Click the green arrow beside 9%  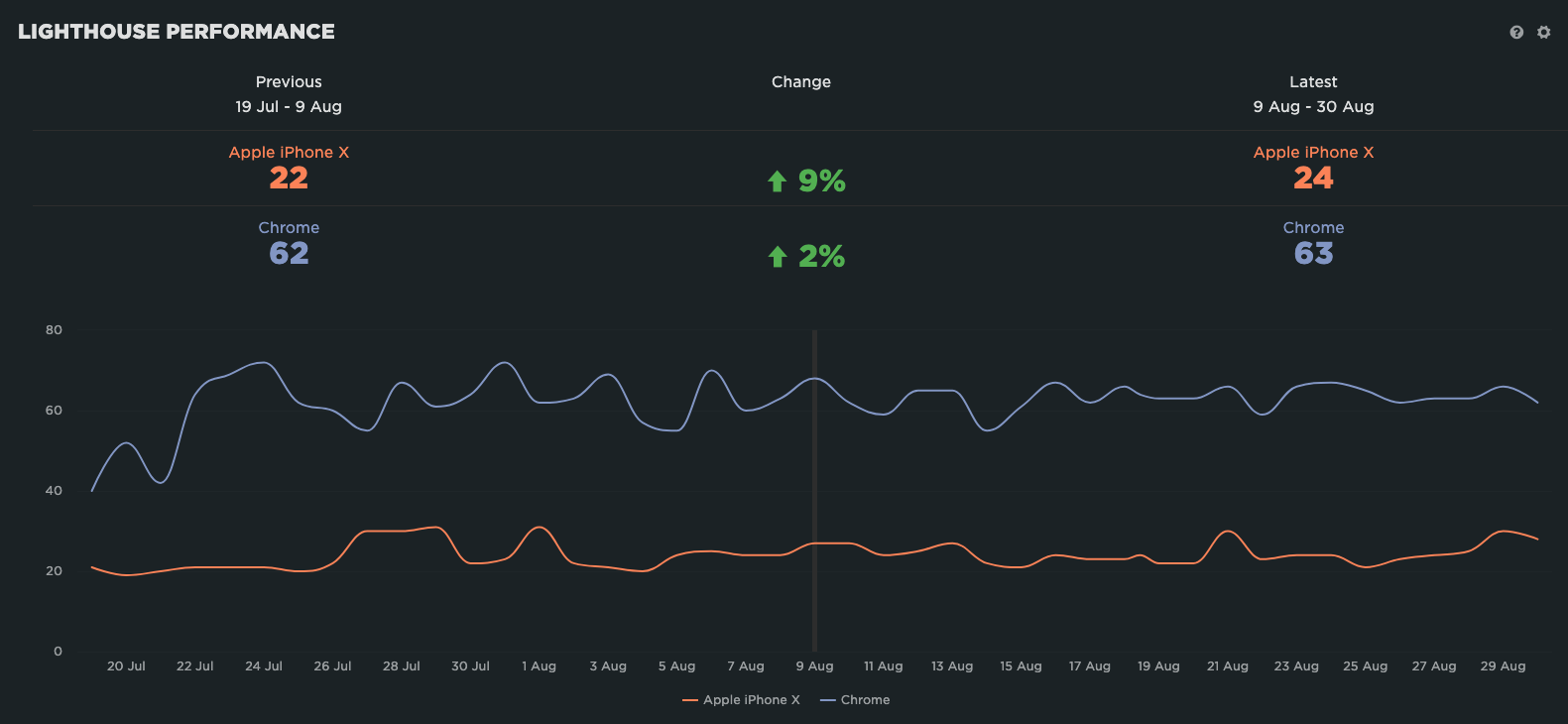click(x=778, y=181)
